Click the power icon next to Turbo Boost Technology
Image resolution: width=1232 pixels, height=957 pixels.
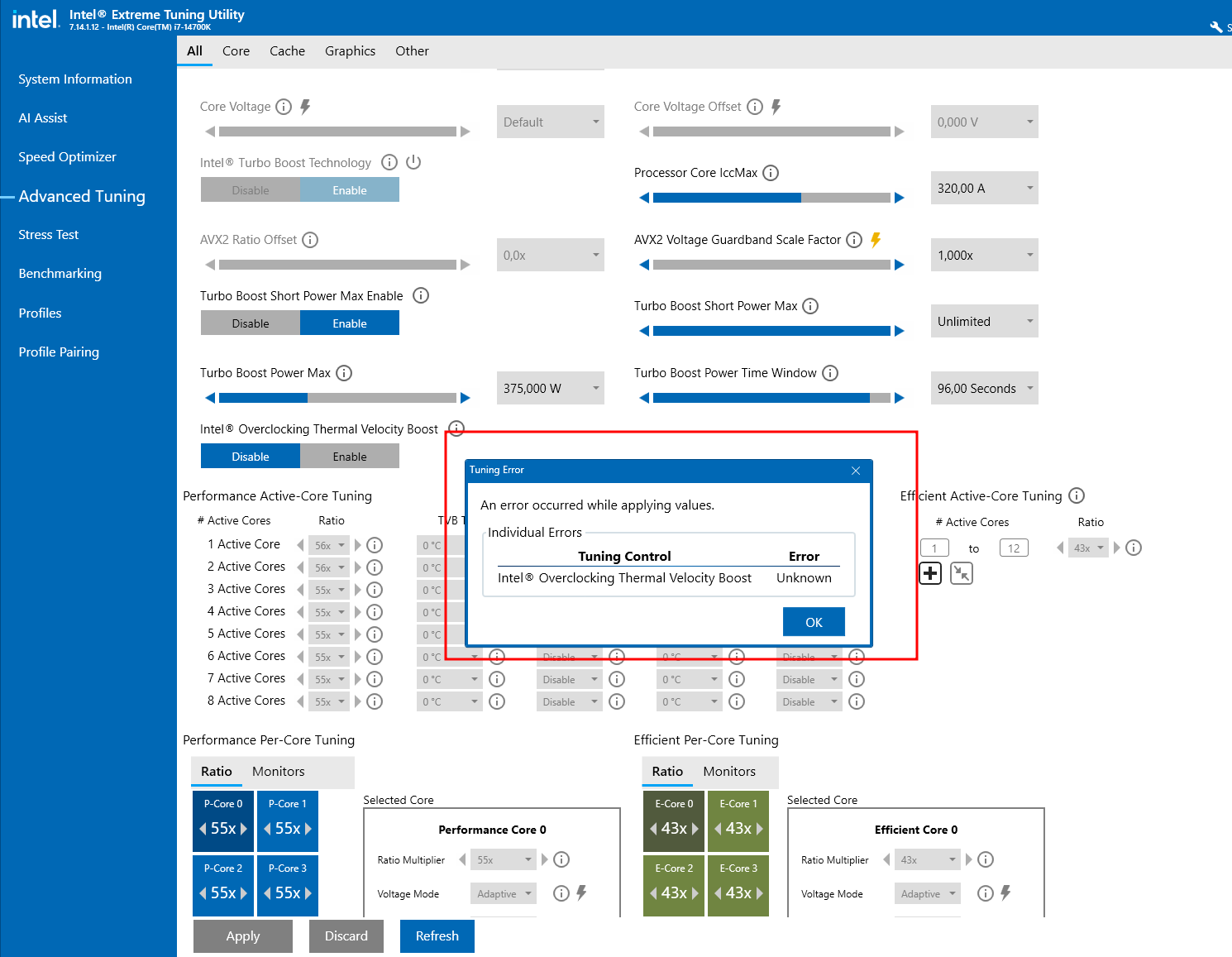413,162
